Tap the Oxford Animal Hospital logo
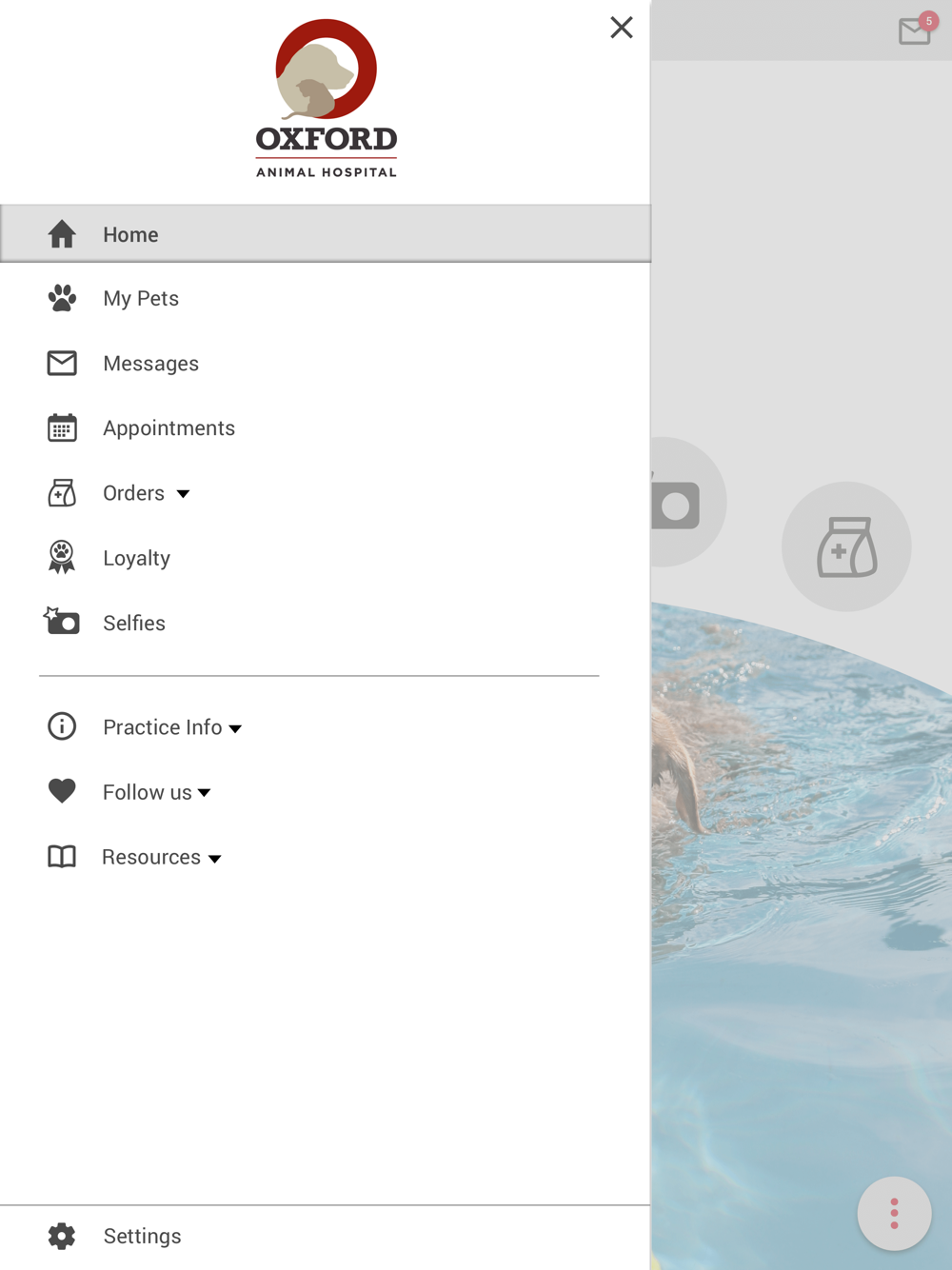 coord(327,98)
